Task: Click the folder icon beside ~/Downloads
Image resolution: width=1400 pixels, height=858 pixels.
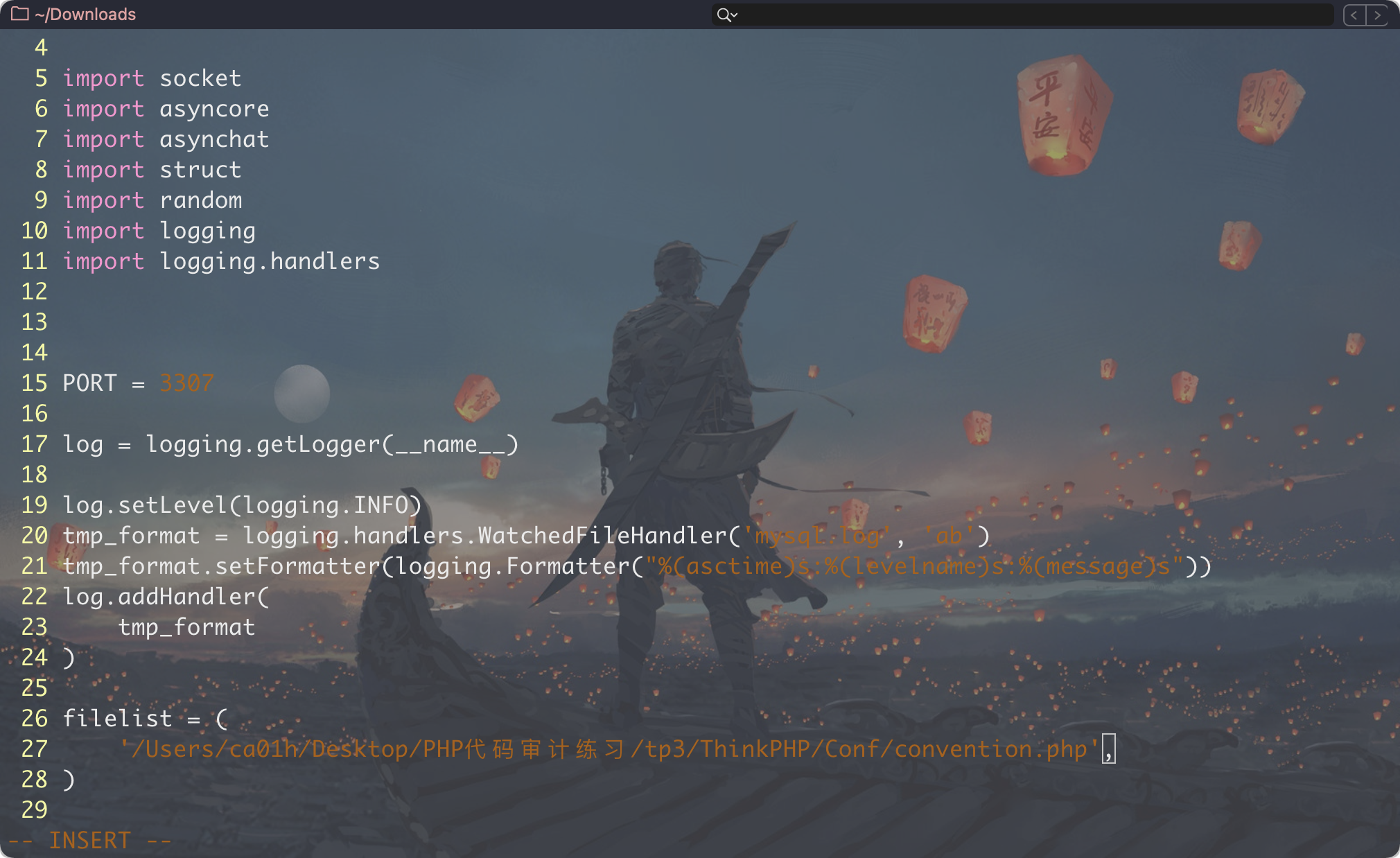Action: pyautogui.click(x=20, y=14)
